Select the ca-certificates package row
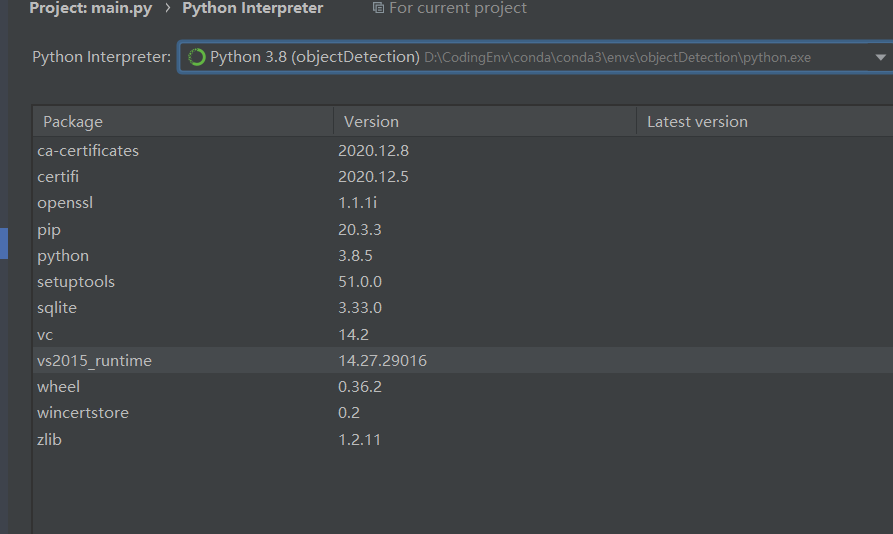 point(88,151)
